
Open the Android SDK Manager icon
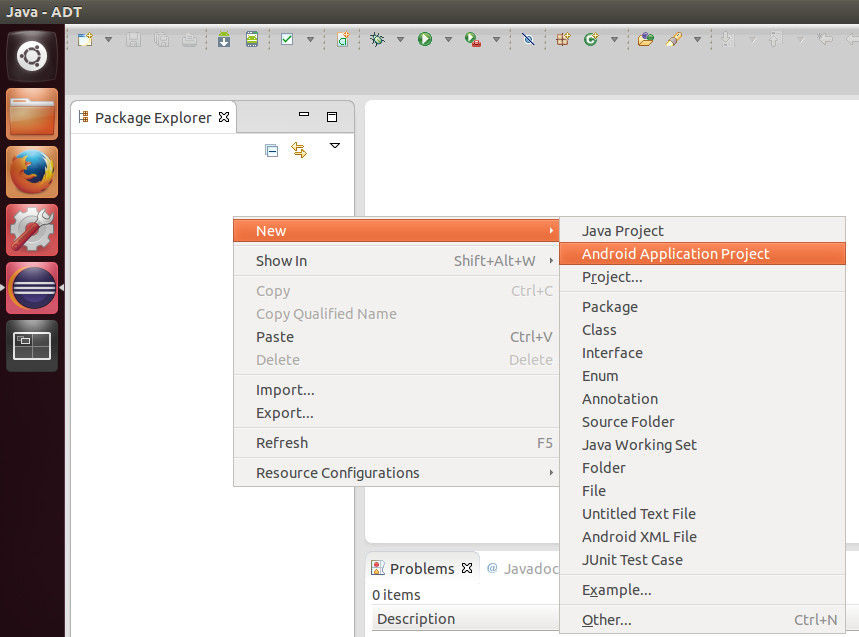point(224,39)
